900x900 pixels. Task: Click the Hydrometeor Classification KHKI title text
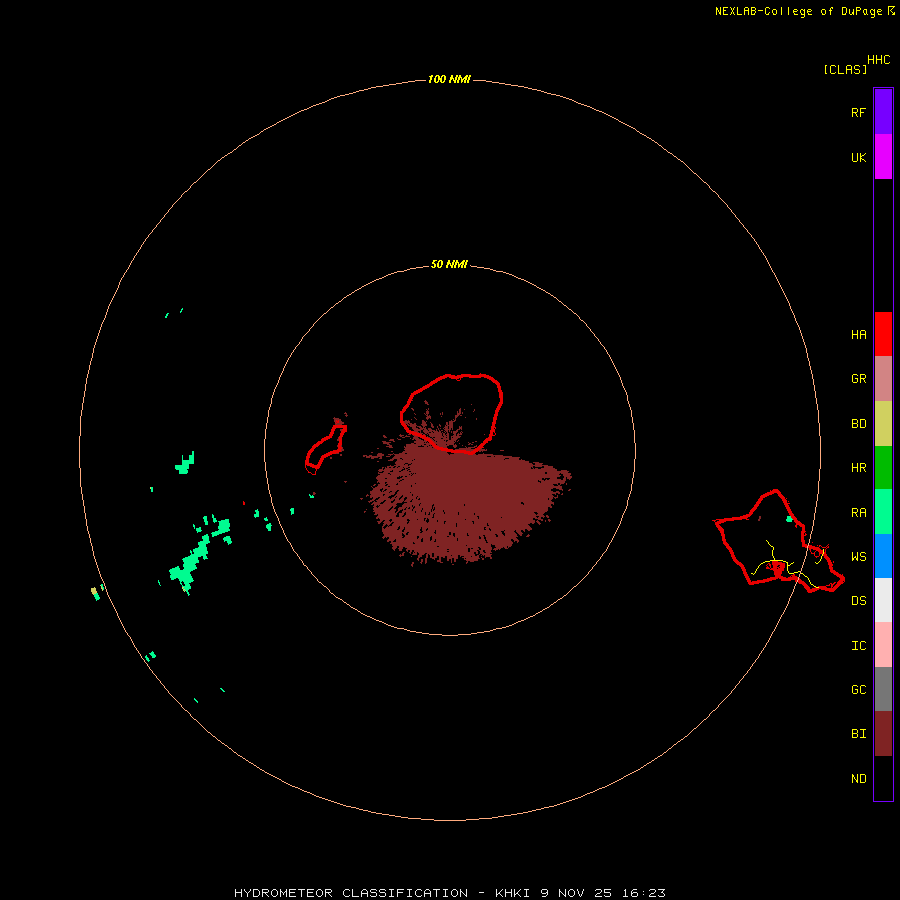point(449,893)
